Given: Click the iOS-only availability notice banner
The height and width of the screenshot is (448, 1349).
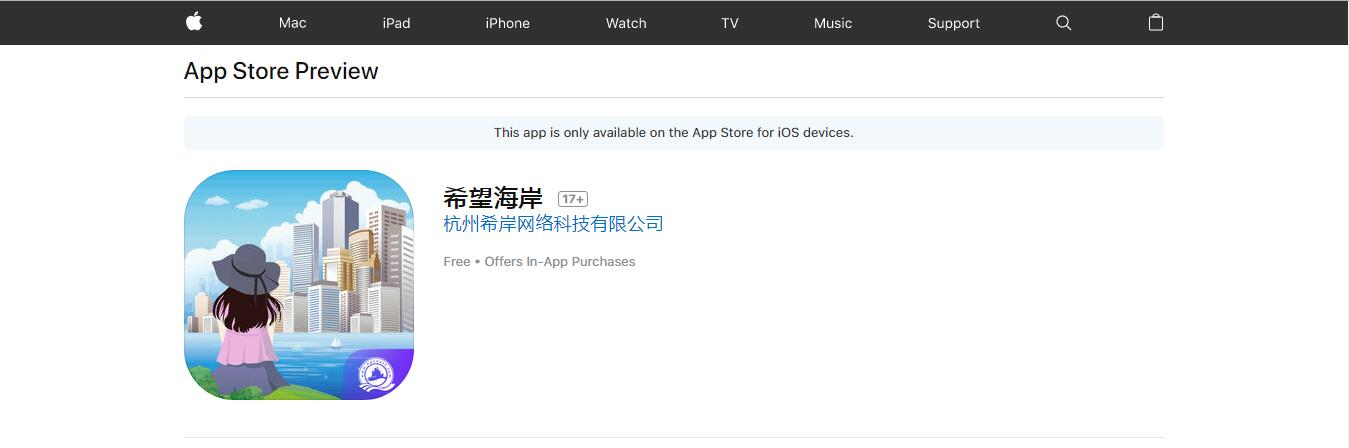Looking at the screenshot, I should tap(674, 133).
